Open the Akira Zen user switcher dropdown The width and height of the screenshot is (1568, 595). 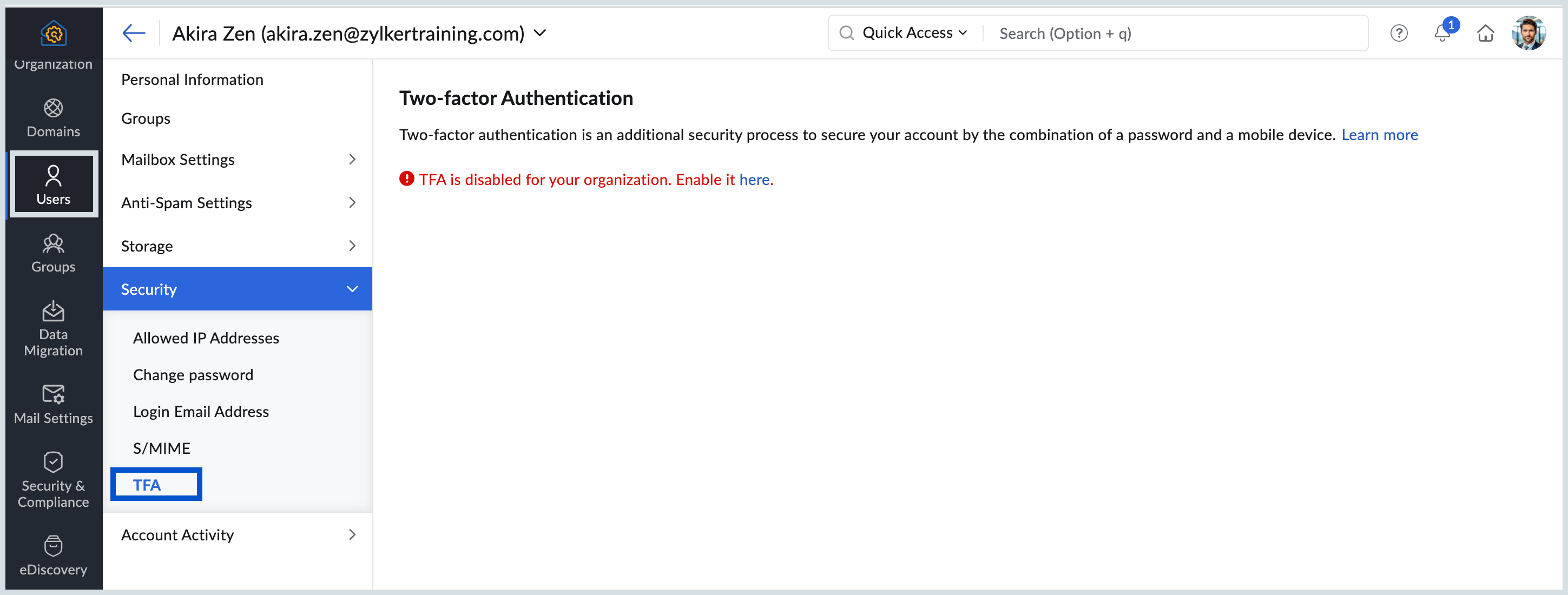[539, 33]
